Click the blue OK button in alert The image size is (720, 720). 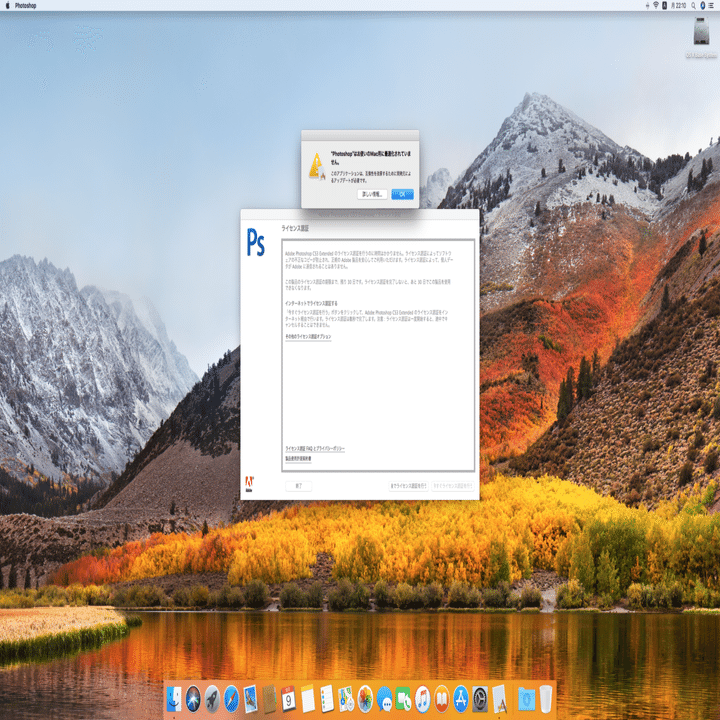coord(402,194)
